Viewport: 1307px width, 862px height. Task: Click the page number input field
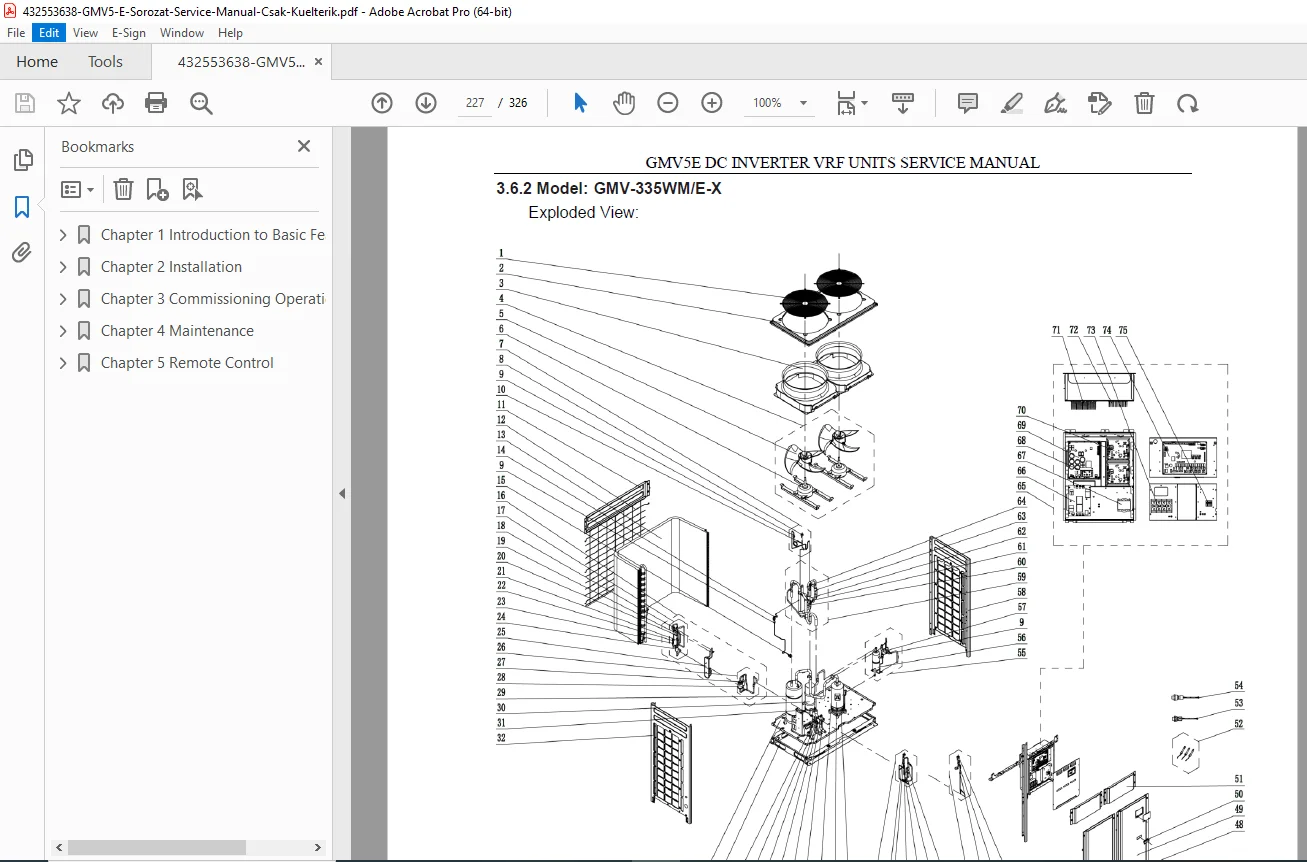[x=475, y=103]
